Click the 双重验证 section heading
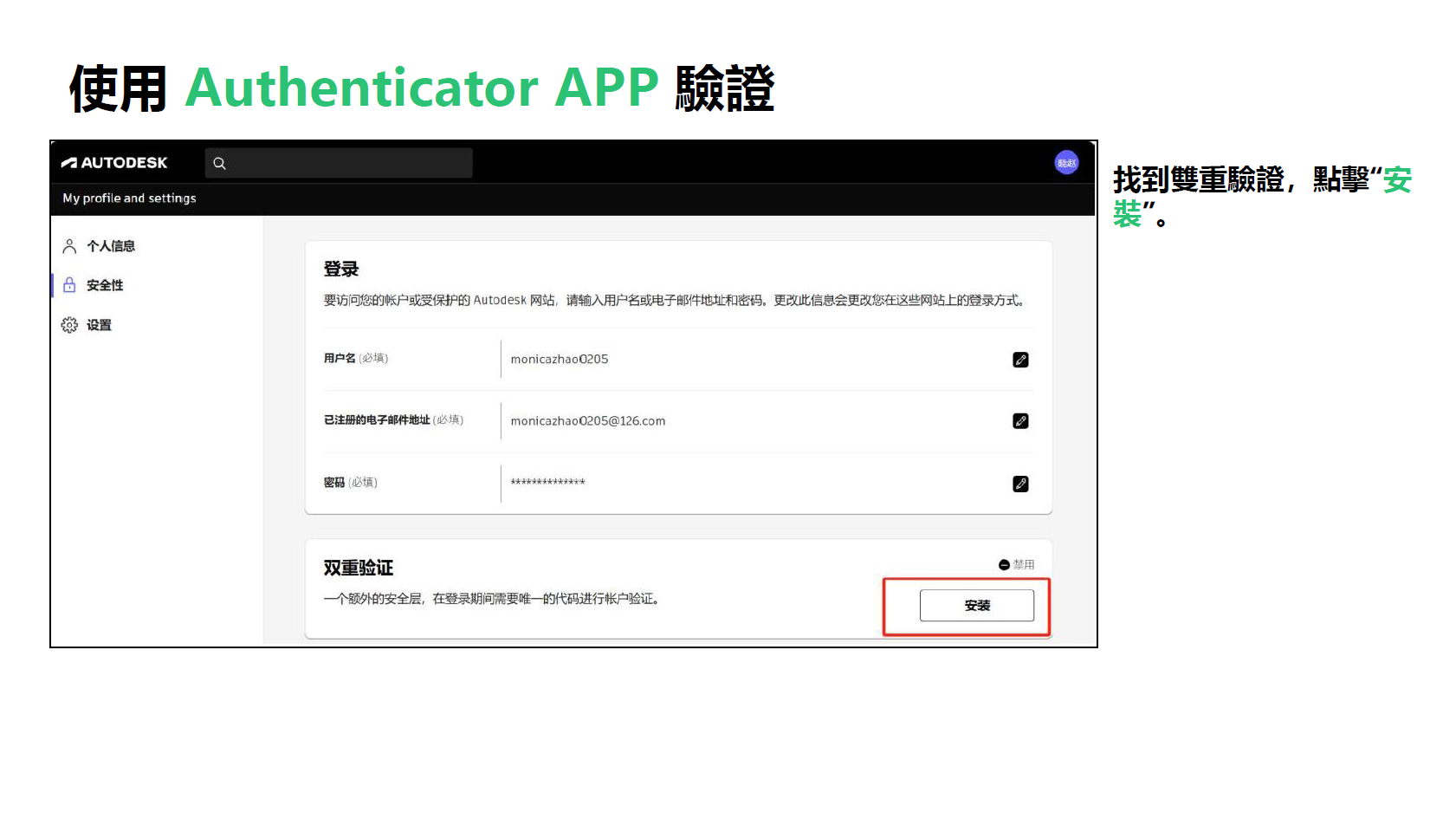The height and width of the screenshot is (819, 1456). (358, 569)
